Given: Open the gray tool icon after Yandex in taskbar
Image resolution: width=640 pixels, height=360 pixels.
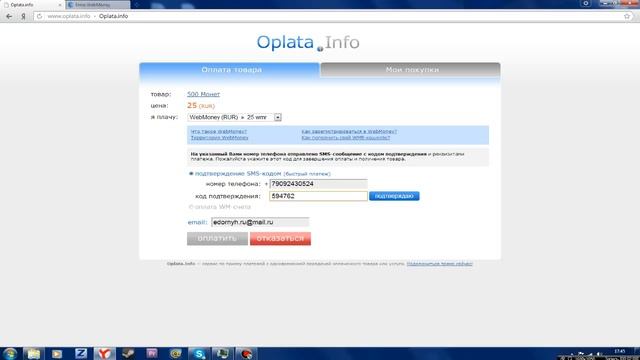Looking at the screenshot, I should click(x=128, y=353).
